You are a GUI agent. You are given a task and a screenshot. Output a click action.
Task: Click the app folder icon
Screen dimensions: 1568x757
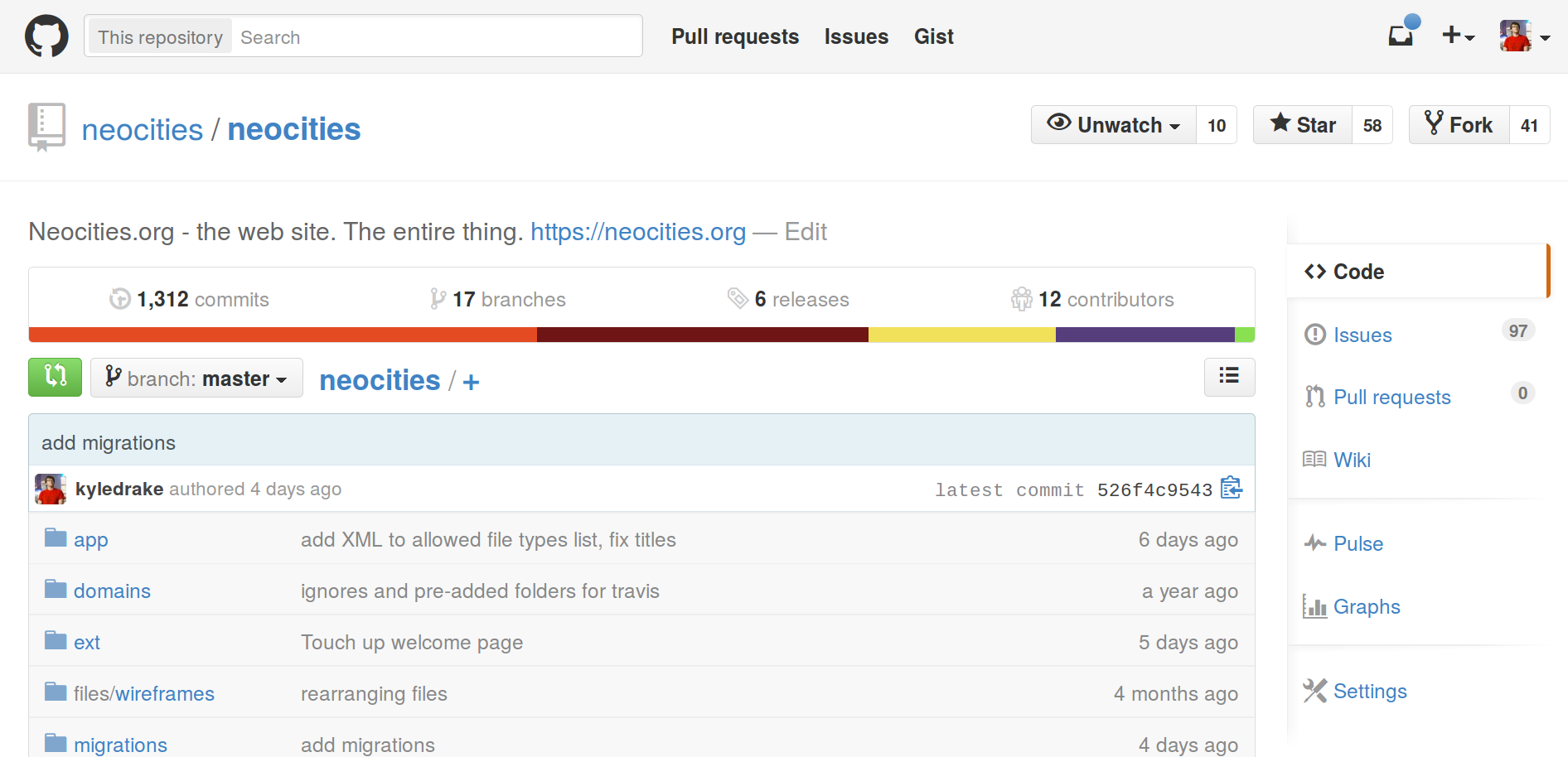click(x=56, y=538)
